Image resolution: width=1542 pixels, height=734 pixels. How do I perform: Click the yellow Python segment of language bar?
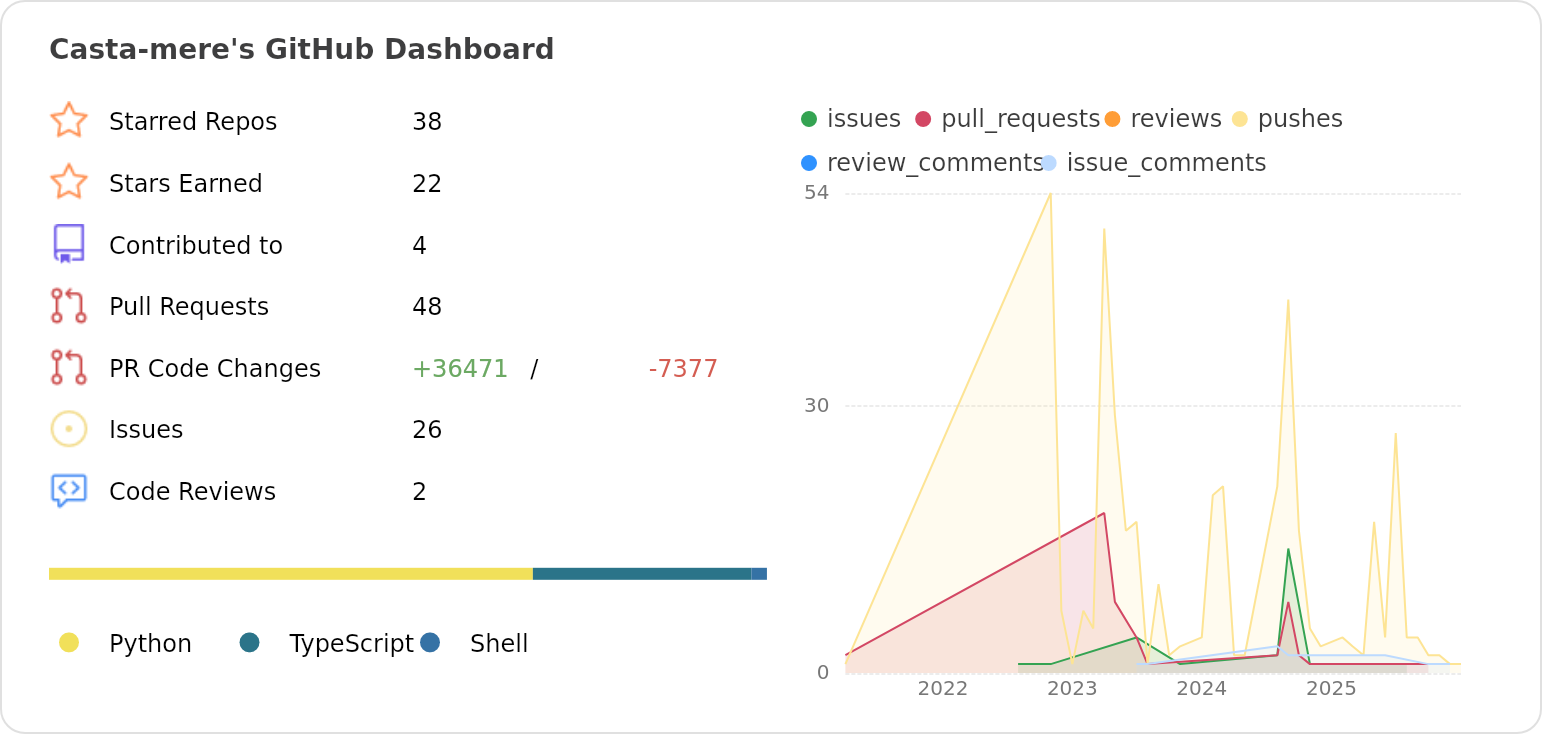tap(290, 574)
